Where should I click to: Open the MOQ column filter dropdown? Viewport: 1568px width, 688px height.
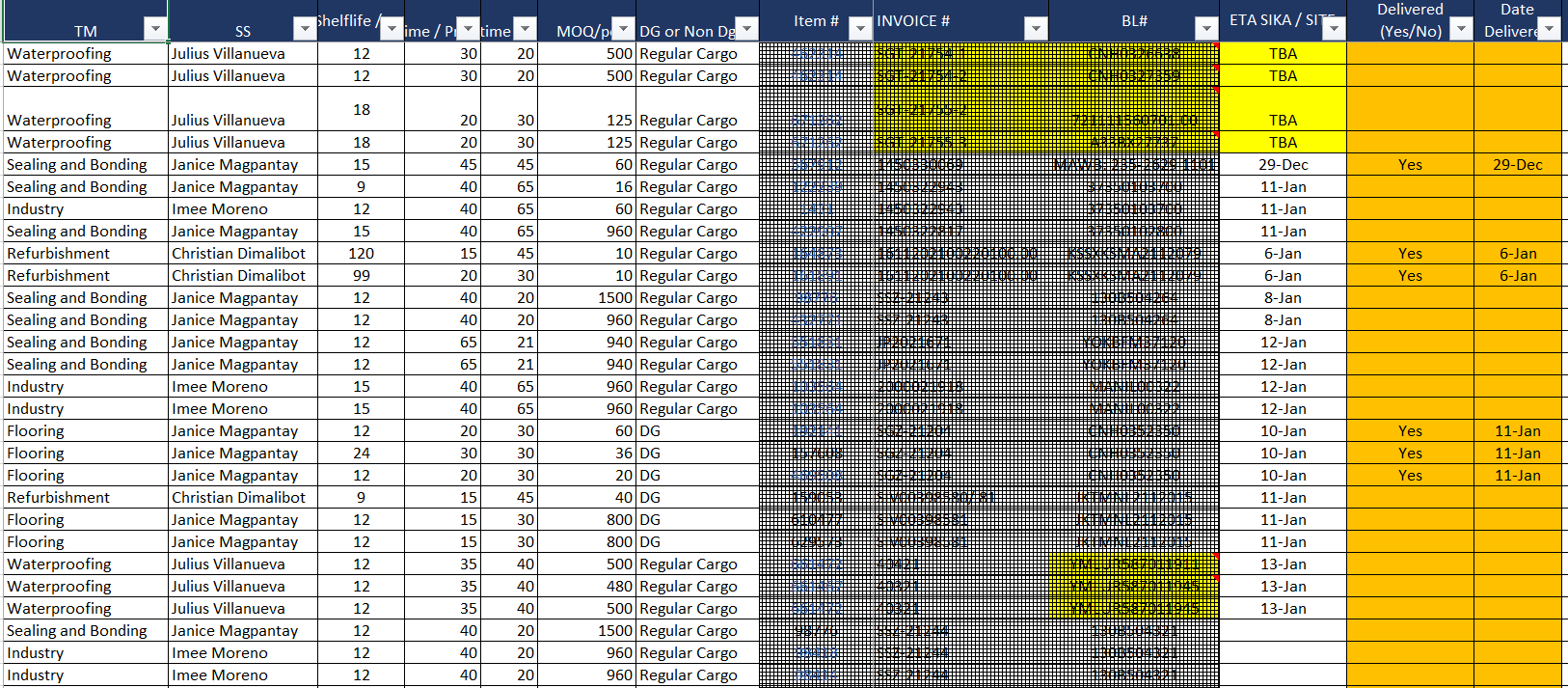point(624,30)
